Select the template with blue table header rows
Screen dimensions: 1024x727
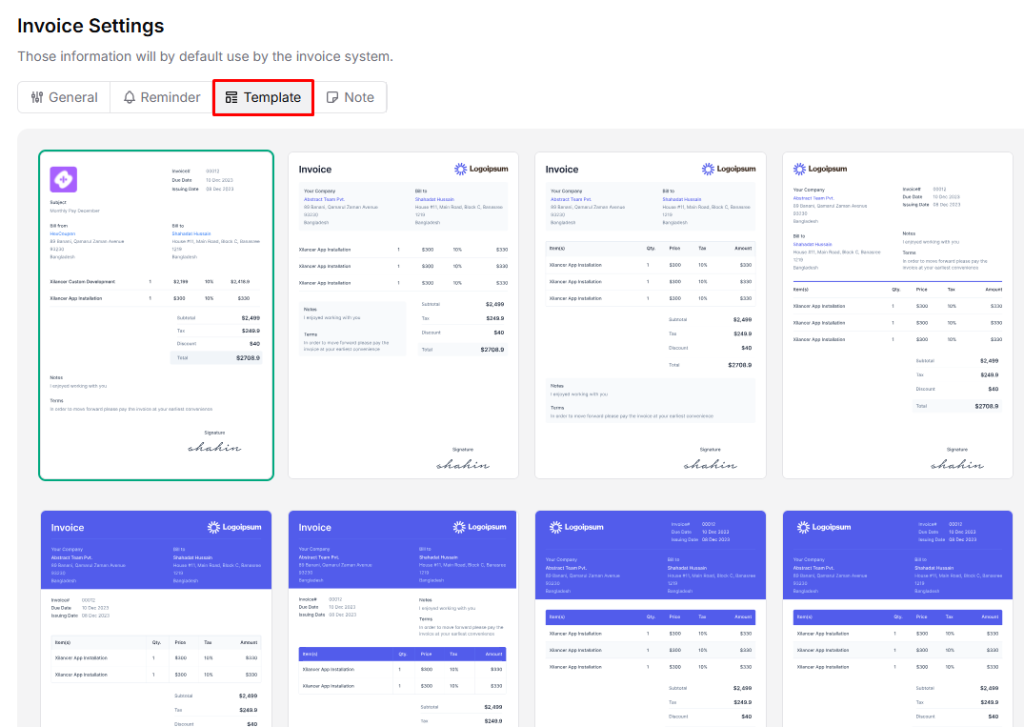coord(649,610)
